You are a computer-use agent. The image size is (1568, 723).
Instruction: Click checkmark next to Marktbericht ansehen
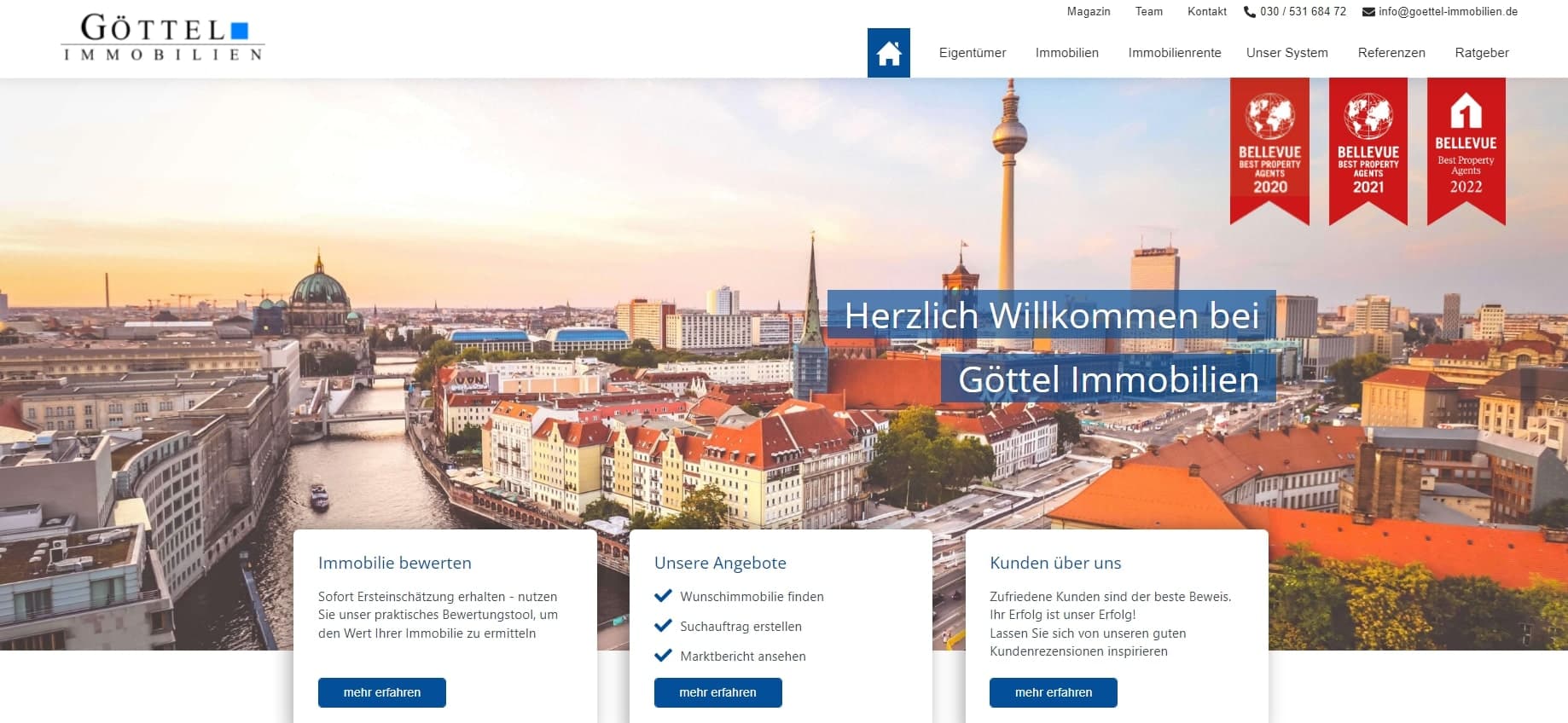pos(663,656)
